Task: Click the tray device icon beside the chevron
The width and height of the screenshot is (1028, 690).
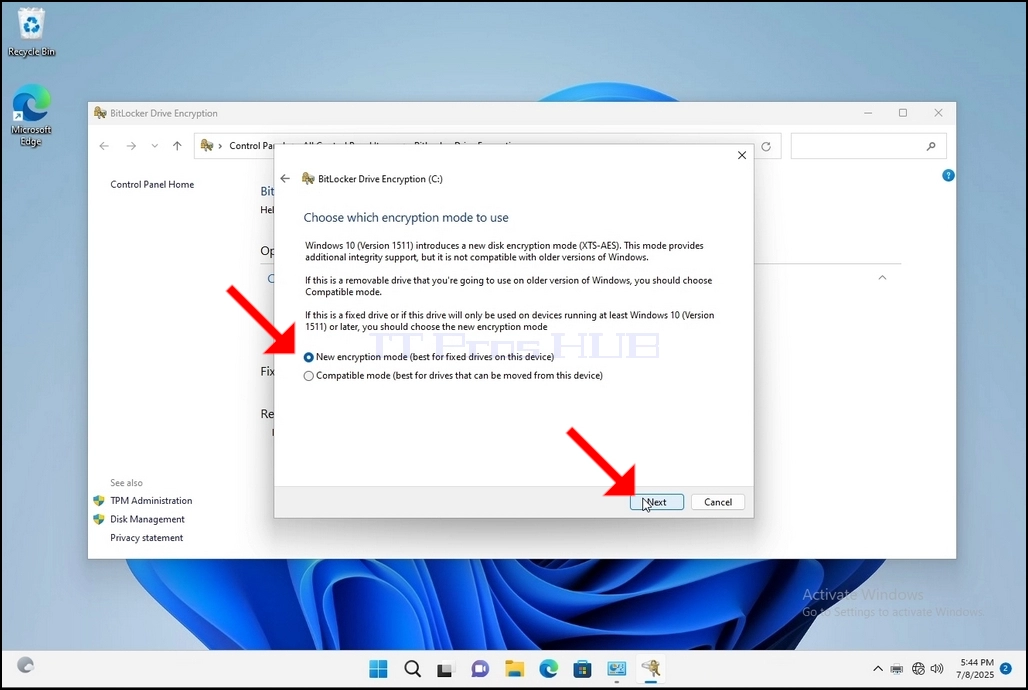Action: click(897, 669)
